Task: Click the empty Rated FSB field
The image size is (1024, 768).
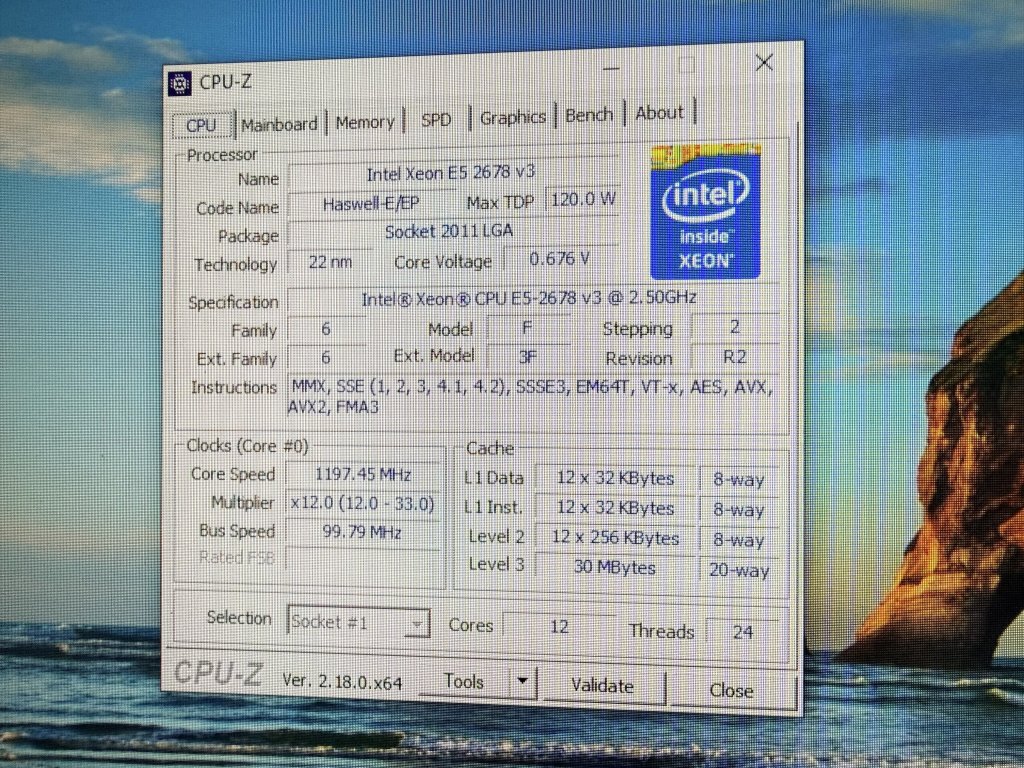Action: click(363, 560)
